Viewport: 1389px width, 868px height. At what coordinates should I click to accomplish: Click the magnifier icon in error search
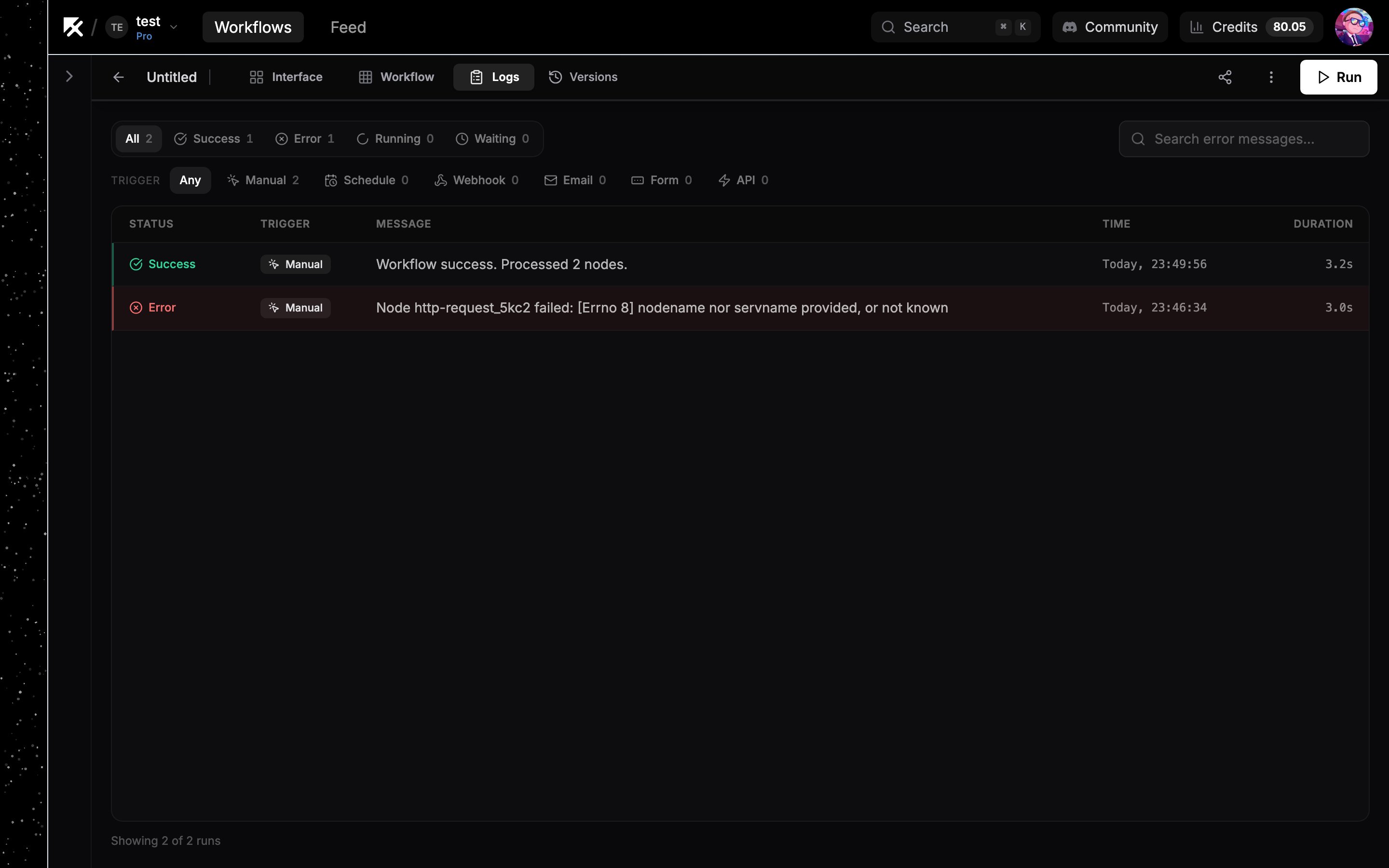tap(1138, 139)
